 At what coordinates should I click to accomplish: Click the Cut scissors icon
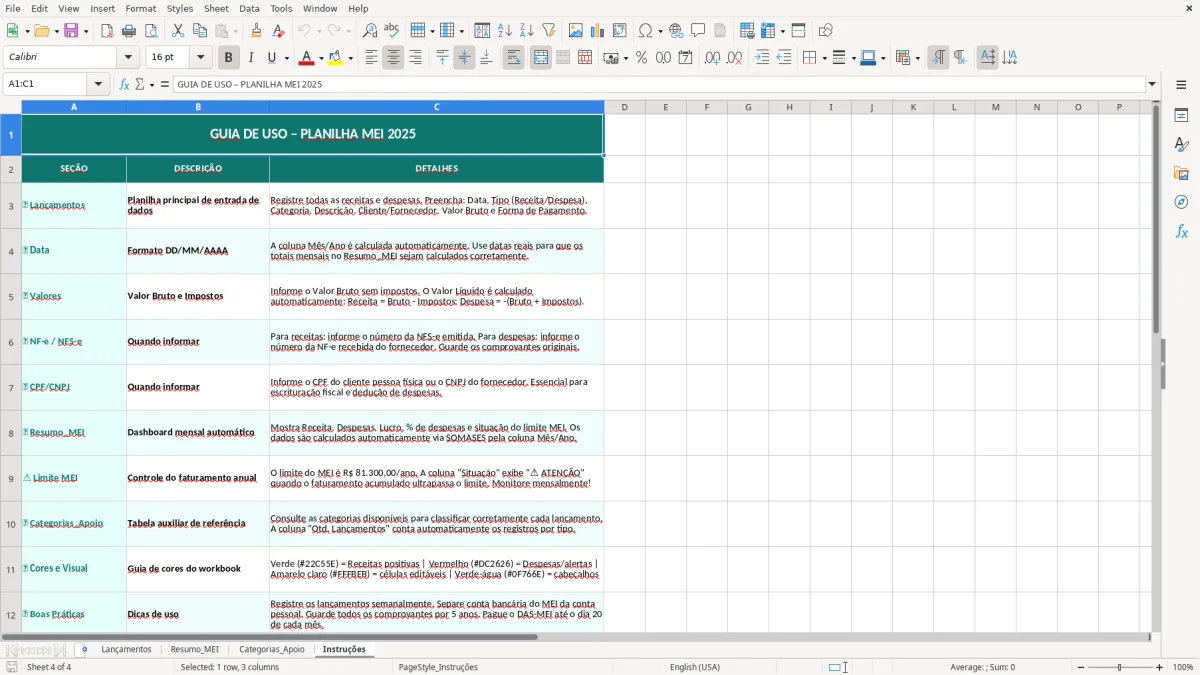178,31
